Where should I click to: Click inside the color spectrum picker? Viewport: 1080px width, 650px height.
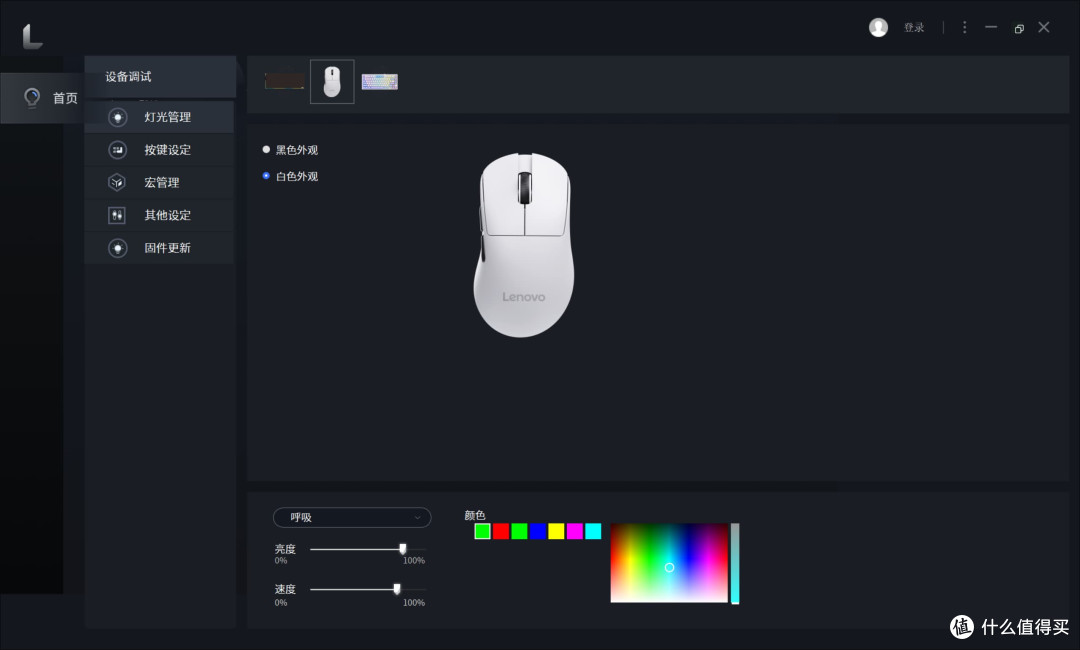pyautogui.click(x=669, y=563)
